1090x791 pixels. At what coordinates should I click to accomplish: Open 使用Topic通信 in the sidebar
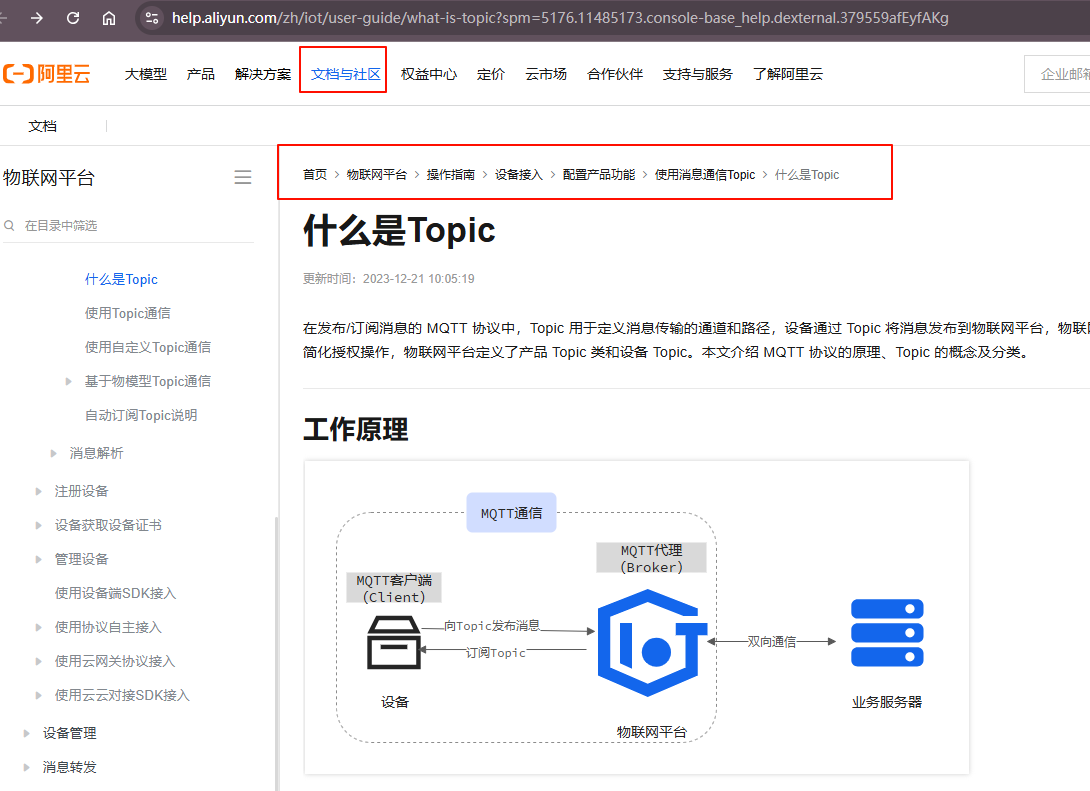tap(127, 313)
